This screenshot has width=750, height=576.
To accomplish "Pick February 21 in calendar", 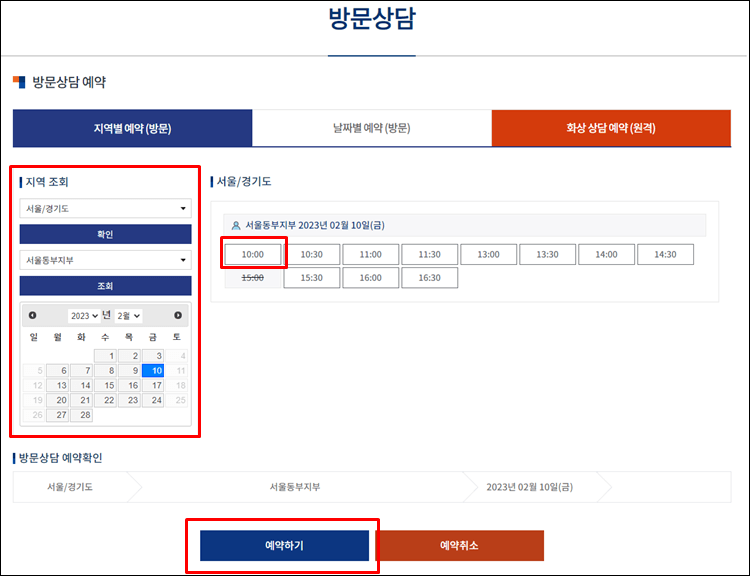I will 81,400.
